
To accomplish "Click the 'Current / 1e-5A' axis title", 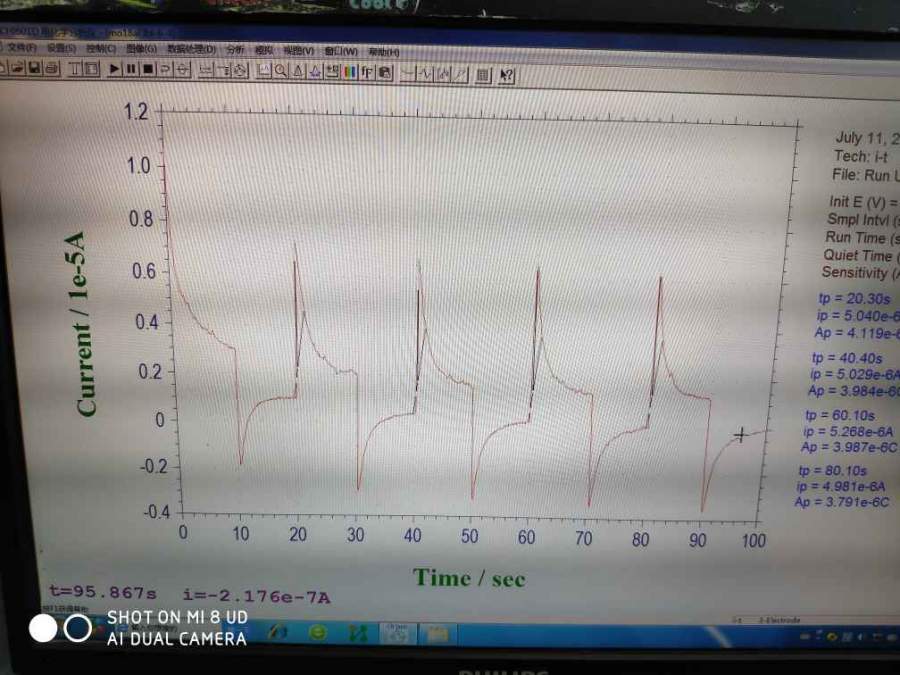I will (x=82, y=324).
